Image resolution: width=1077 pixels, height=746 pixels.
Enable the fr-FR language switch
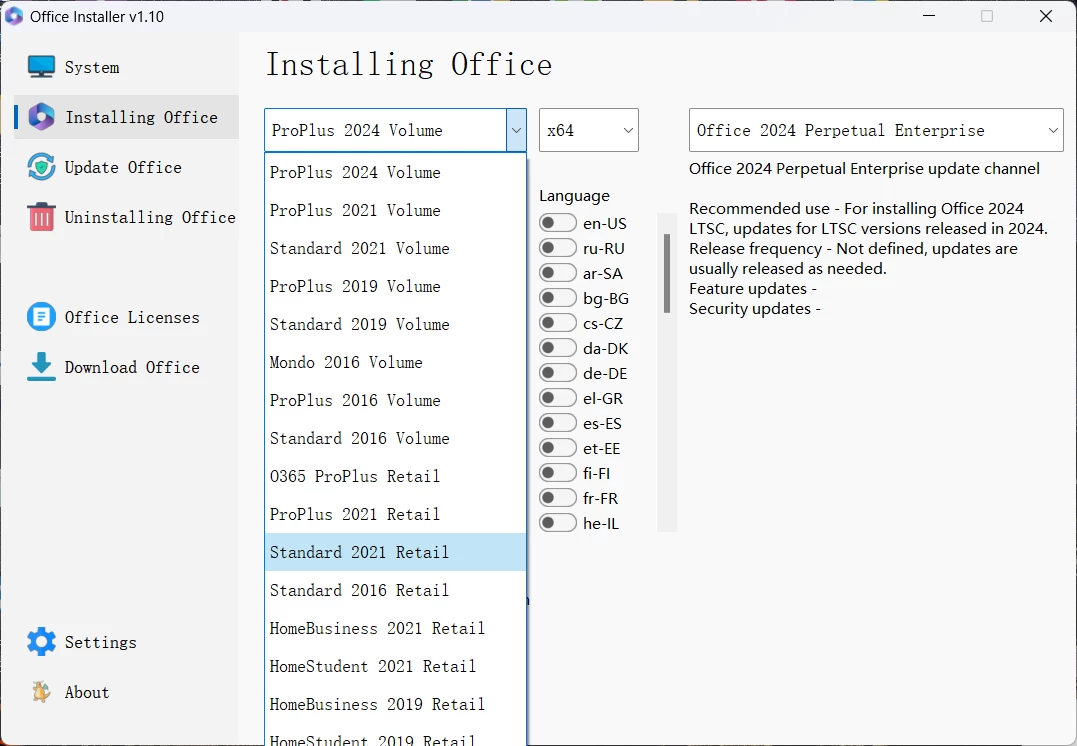pos(557,497)
